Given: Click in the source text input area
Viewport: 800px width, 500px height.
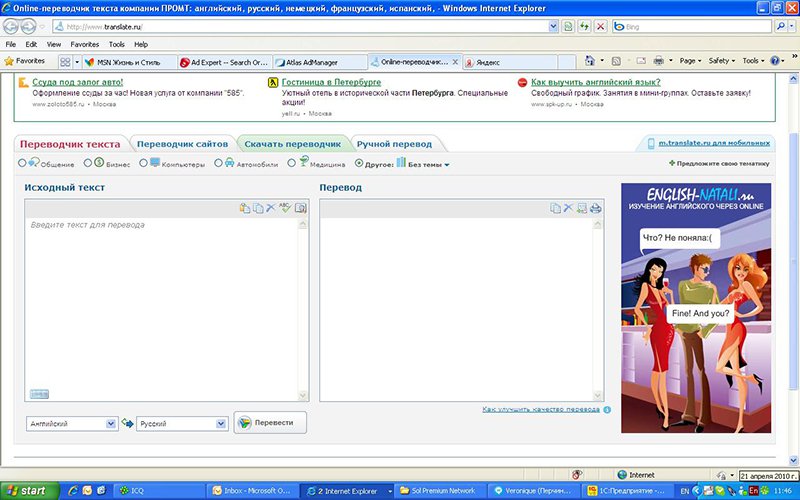Looking at the screenshot, I should pyautogui.click(x=161, y=309).
